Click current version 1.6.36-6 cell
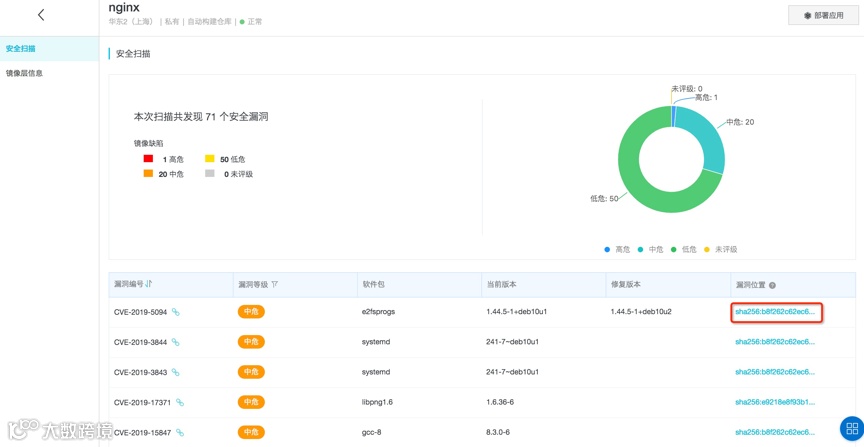Image resolution: width=864 pixels, height=447 pixels. (500, 402)
